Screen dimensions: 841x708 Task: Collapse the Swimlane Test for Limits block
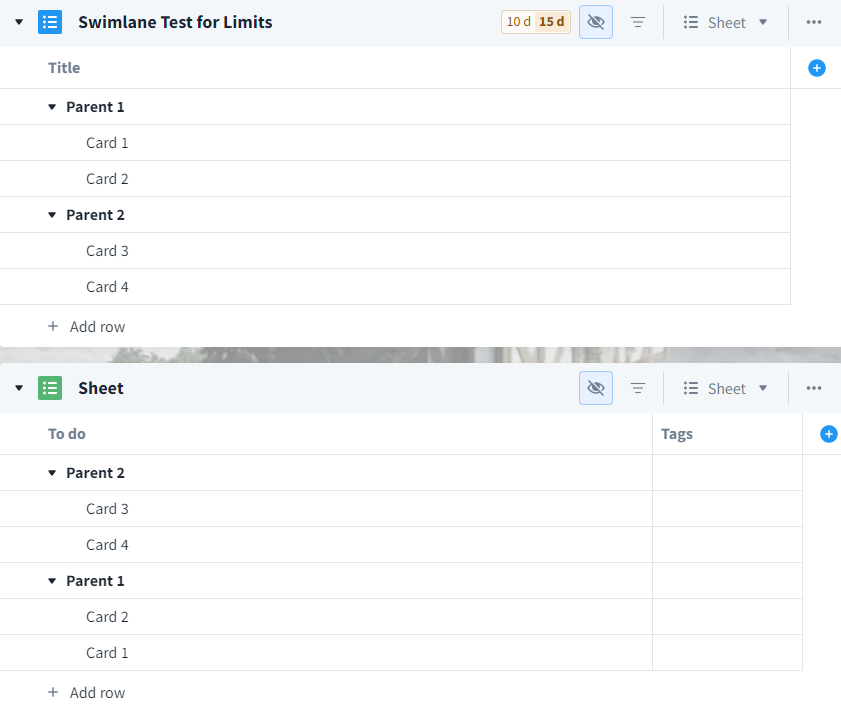coord(19,22)
